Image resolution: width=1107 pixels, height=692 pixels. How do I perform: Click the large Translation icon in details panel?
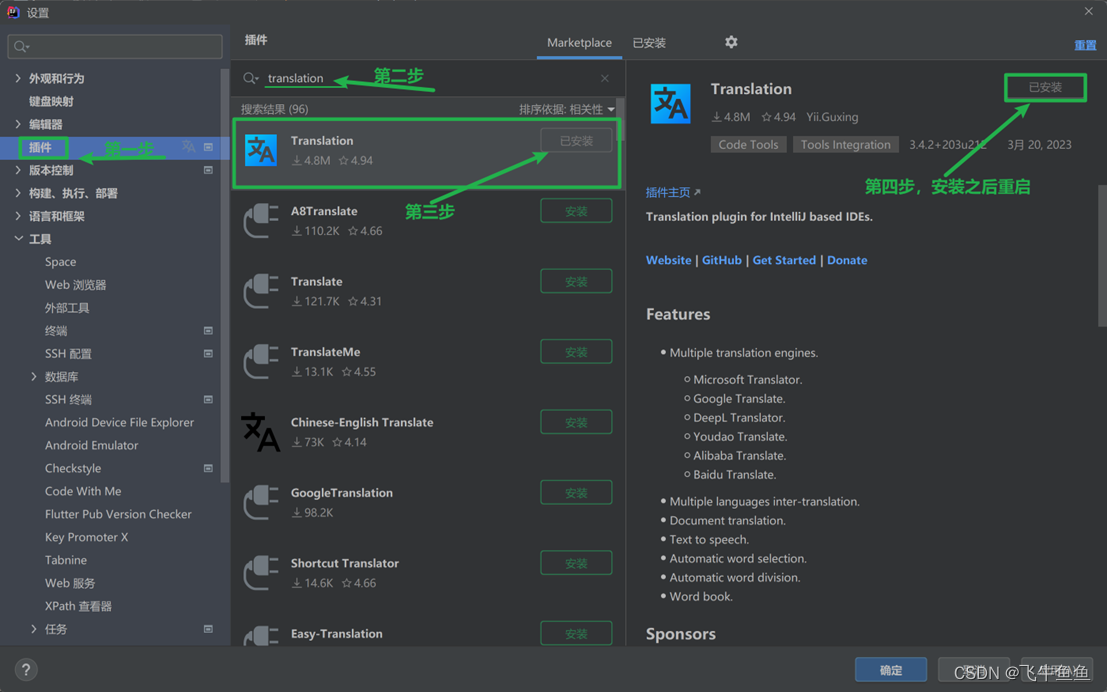[x=670, y=104]
